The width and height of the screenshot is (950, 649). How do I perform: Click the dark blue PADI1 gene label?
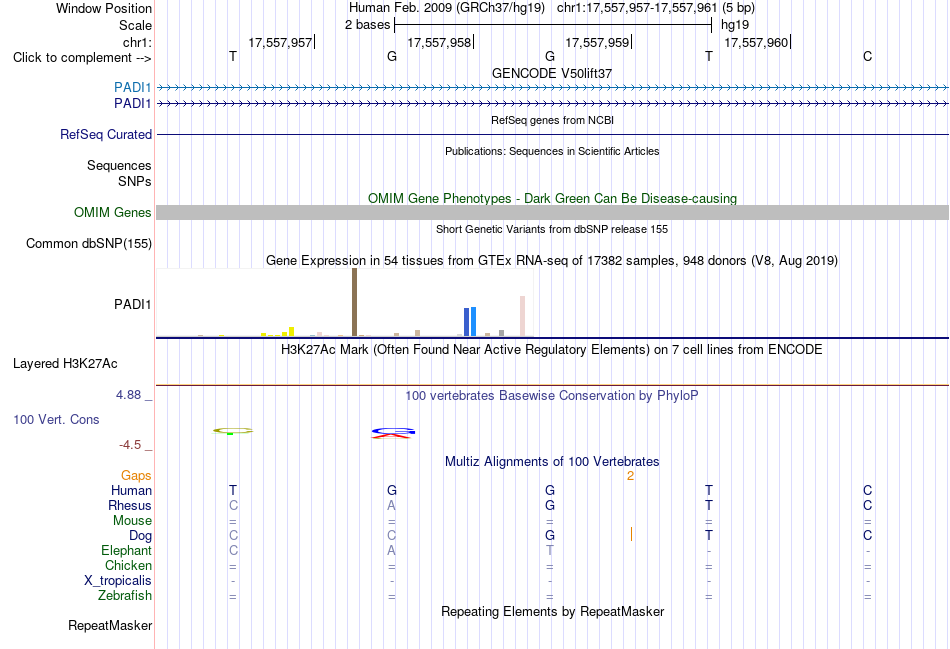(132, 104)
